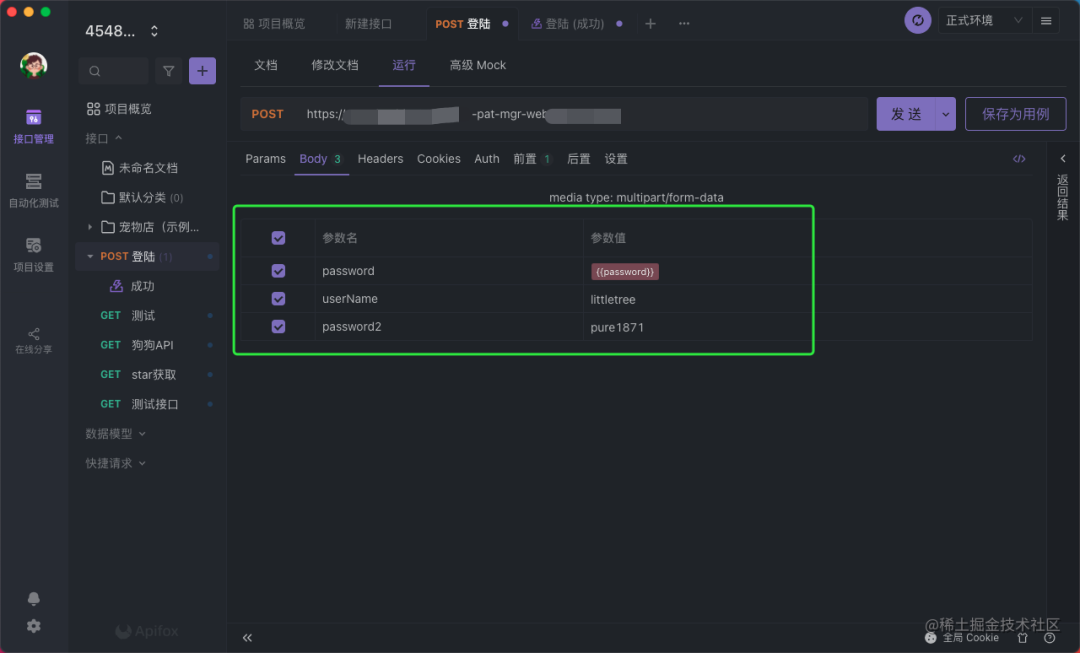
Task: Toggle the password2 parameter checkbox
Action: [x=278, y=326]
